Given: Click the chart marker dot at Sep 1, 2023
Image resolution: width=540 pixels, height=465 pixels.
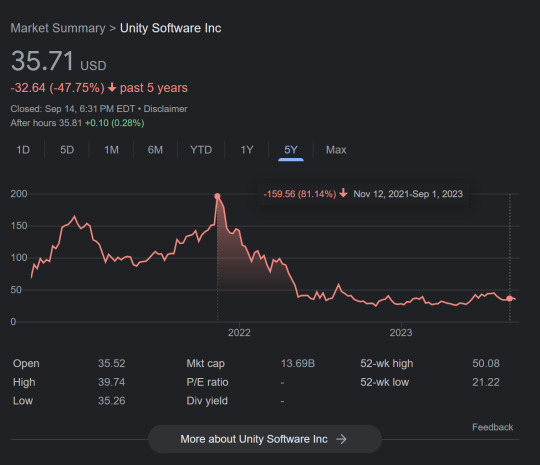Looking at the screenshot, I should click(x=509, y=299).
